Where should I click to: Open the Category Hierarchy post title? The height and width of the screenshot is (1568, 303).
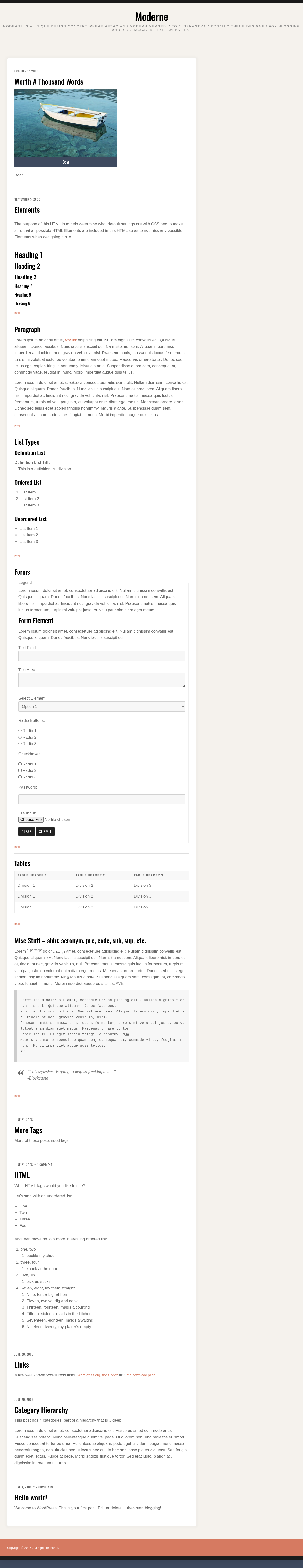point(41,1410)
